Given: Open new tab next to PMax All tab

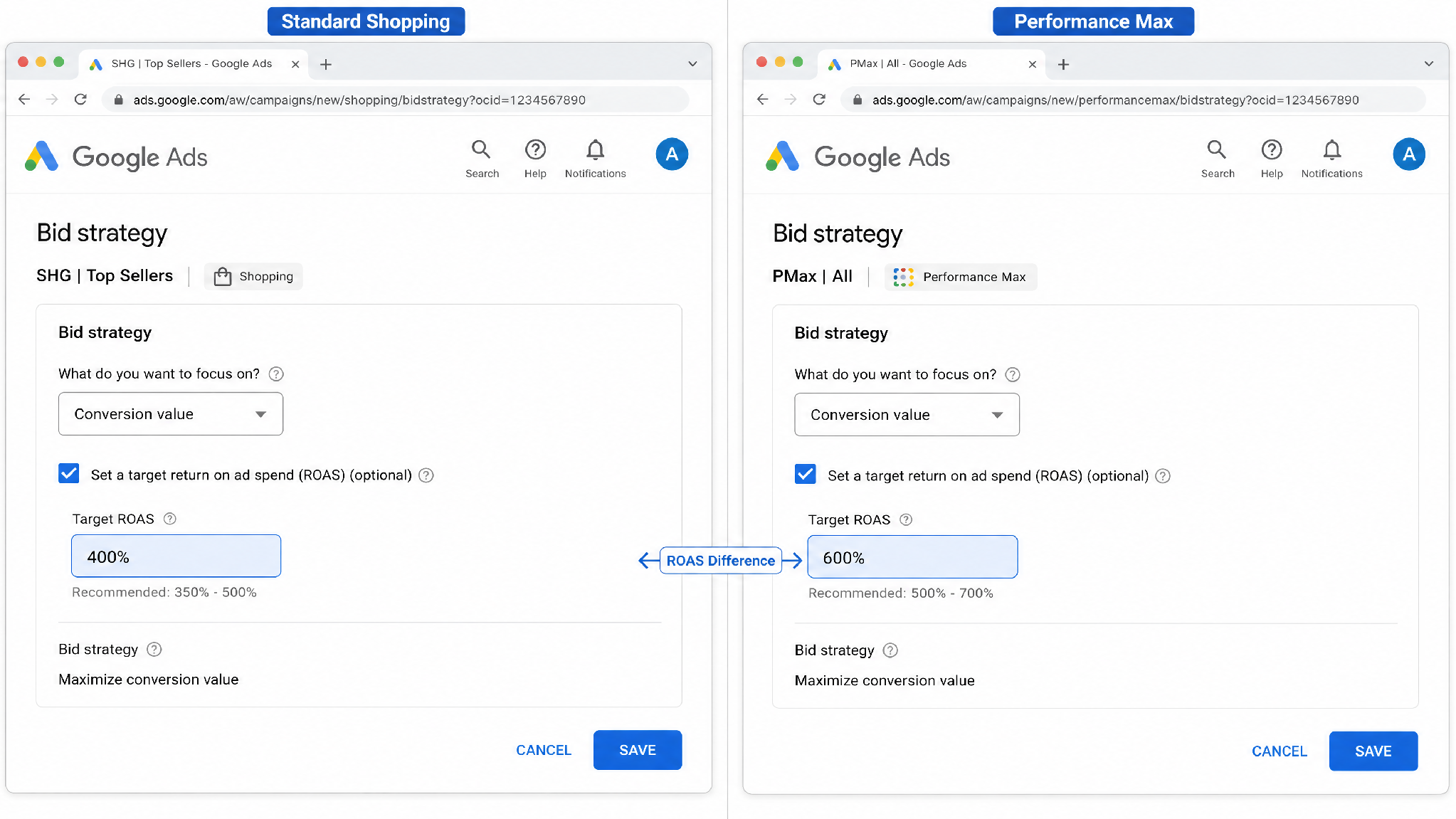Looking at the screenshot, I should [1064, 65].
